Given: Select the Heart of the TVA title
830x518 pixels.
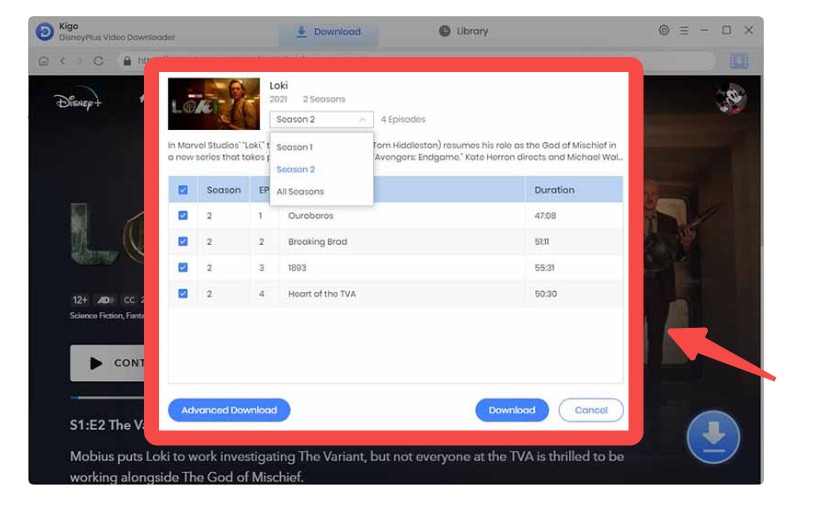Looking at the screenshot, I should coord(322,294).
